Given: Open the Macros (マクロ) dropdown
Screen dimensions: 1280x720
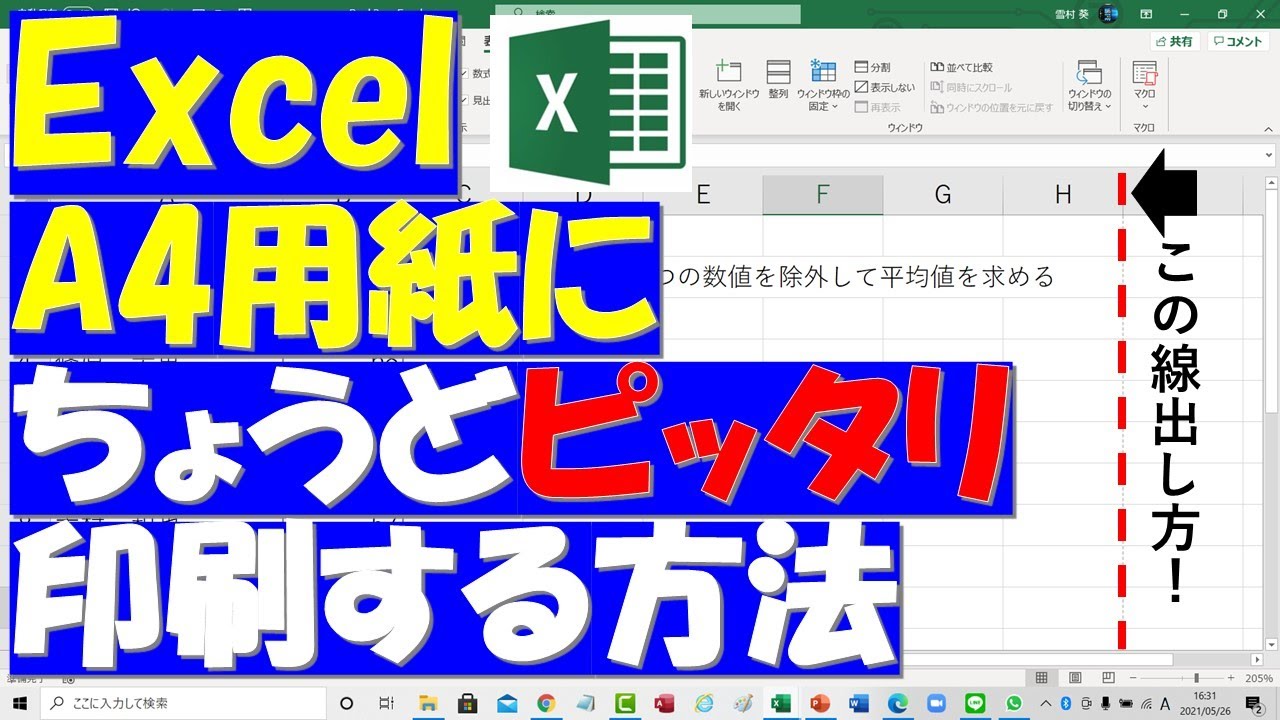Looking at the screenshot, I should (1144, 84).
